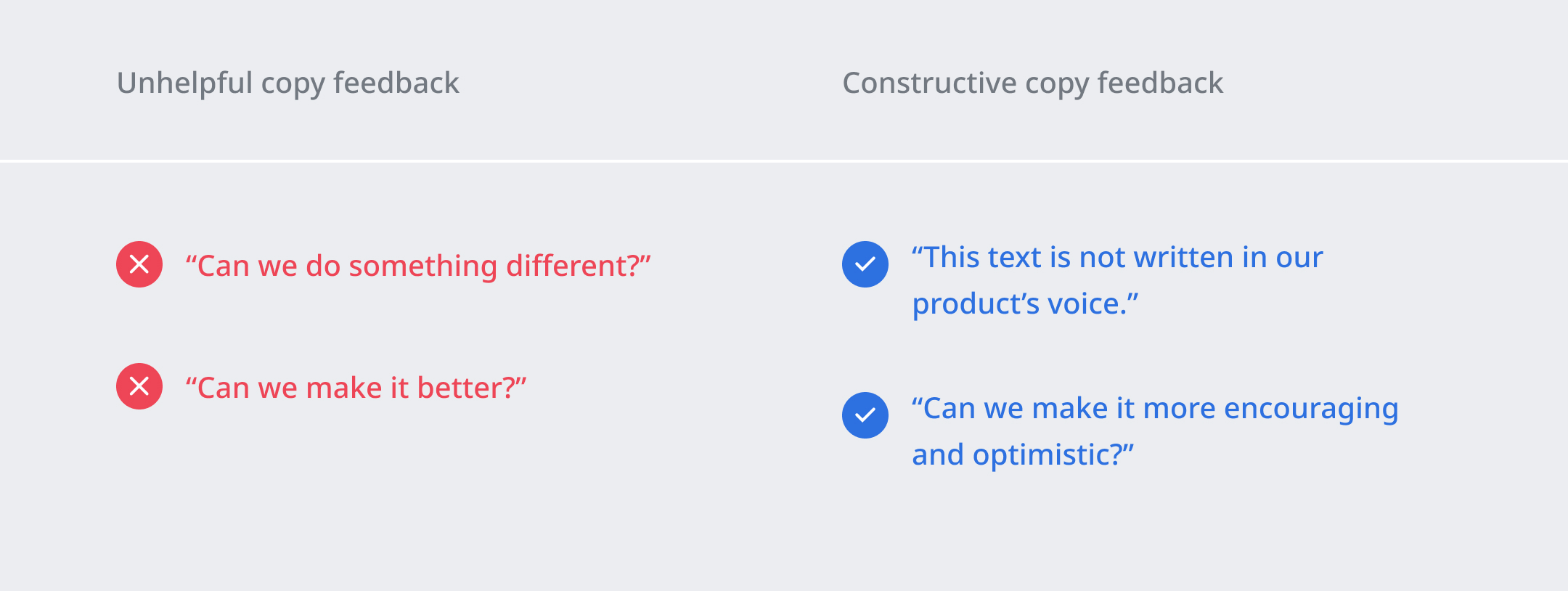Select the "Unhelpful copy feedback" heading
The height and width of the screenshot is (591, 1568).
click(287, 83)
